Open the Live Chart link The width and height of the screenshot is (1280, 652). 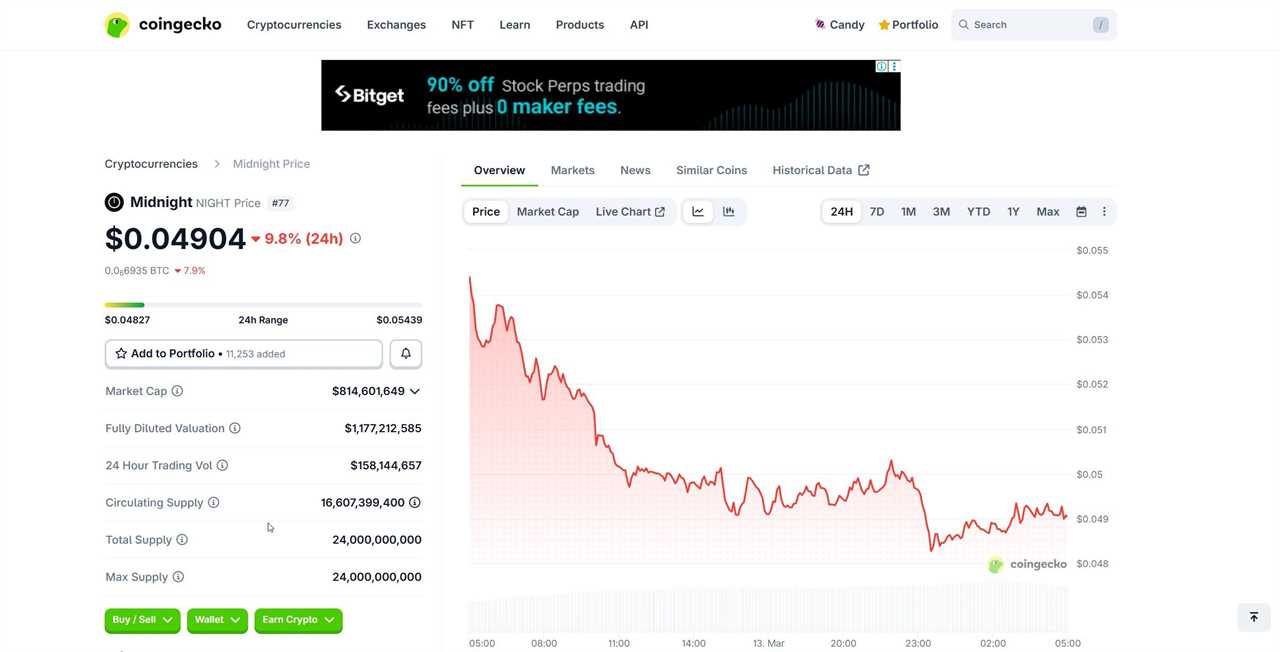click(630, 211)
